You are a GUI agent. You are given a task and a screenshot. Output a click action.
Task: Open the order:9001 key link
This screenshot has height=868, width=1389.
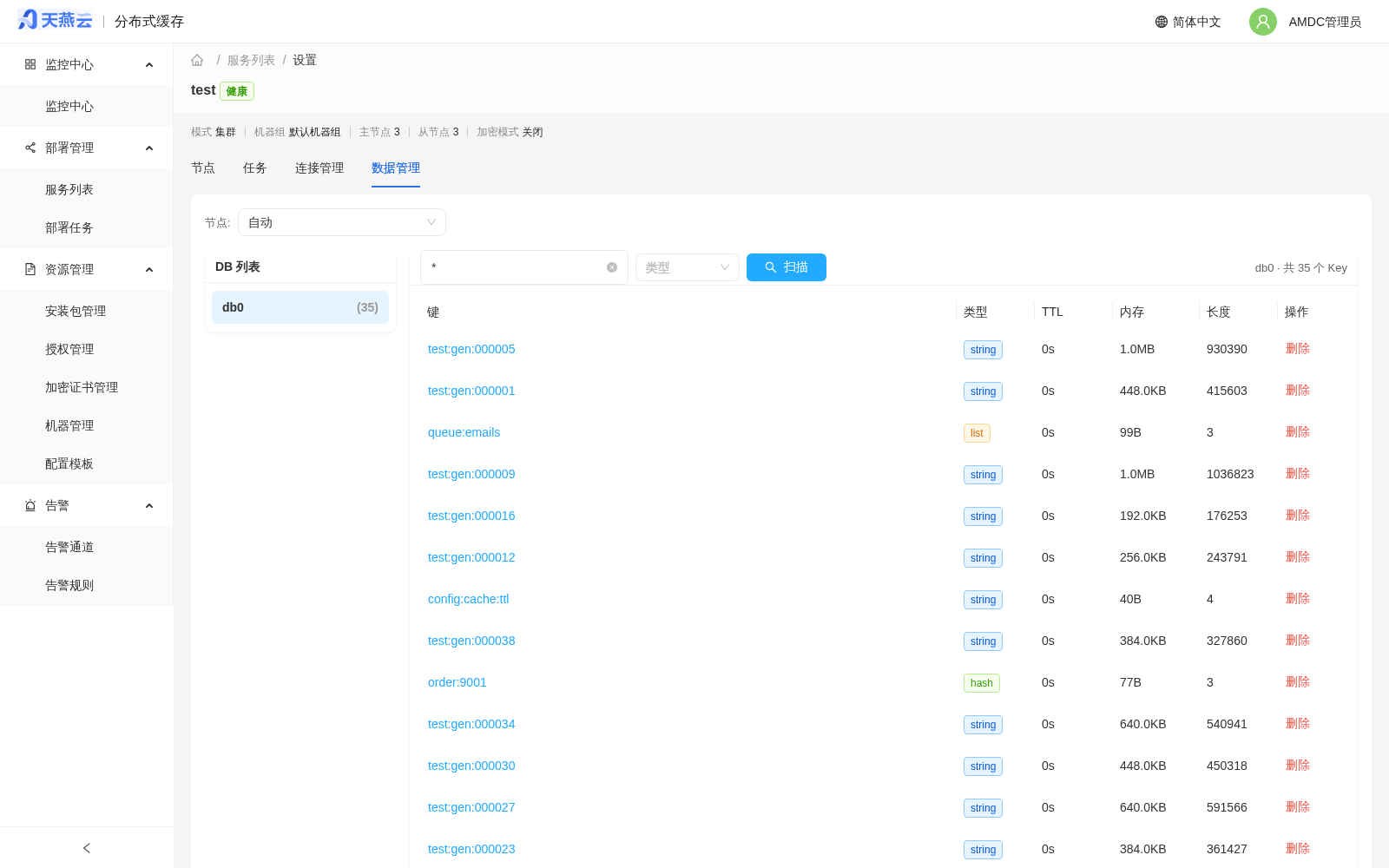tap(458, 682)
